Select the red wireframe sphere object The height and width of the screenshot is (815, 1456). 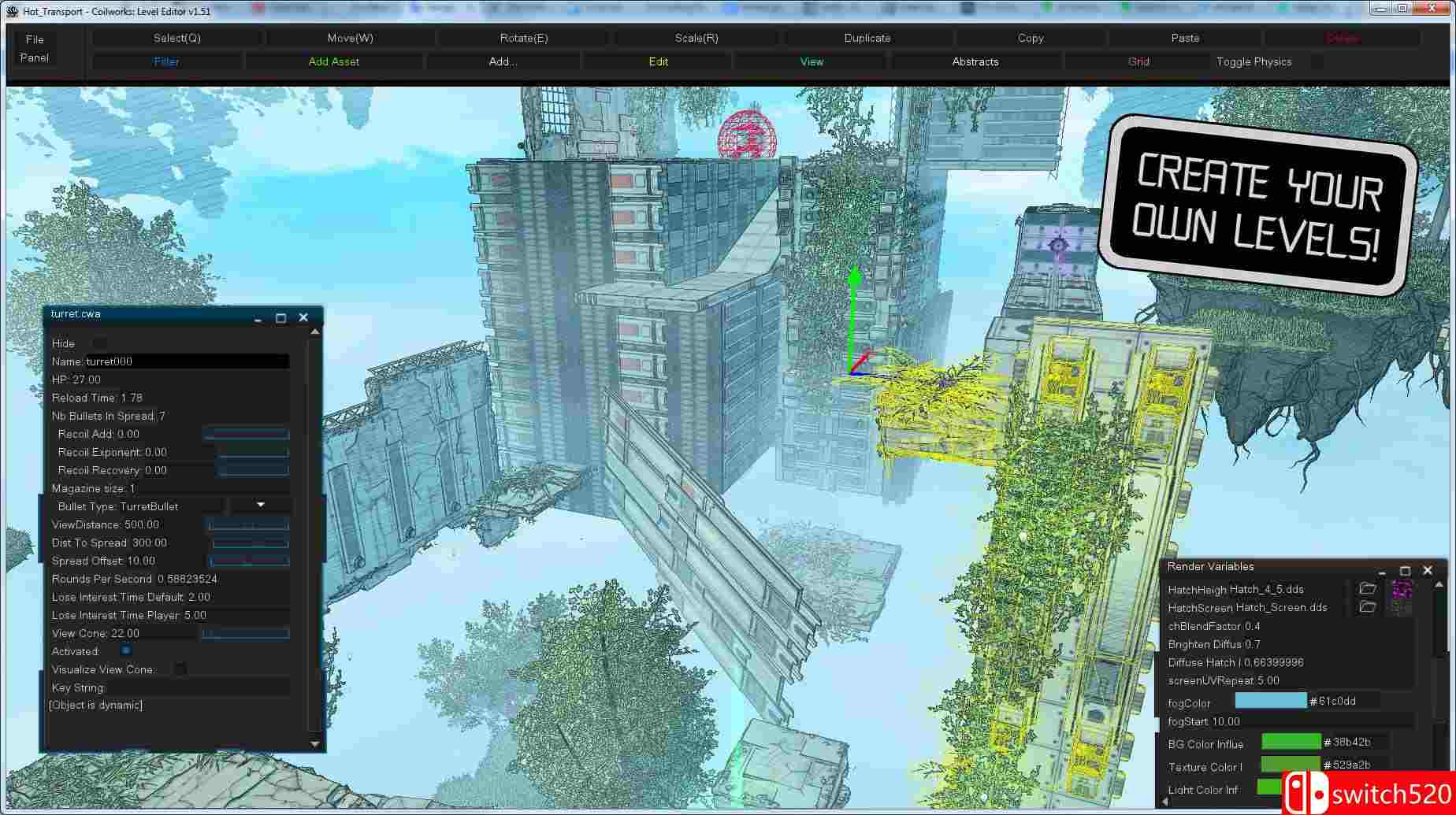point(747,136)
